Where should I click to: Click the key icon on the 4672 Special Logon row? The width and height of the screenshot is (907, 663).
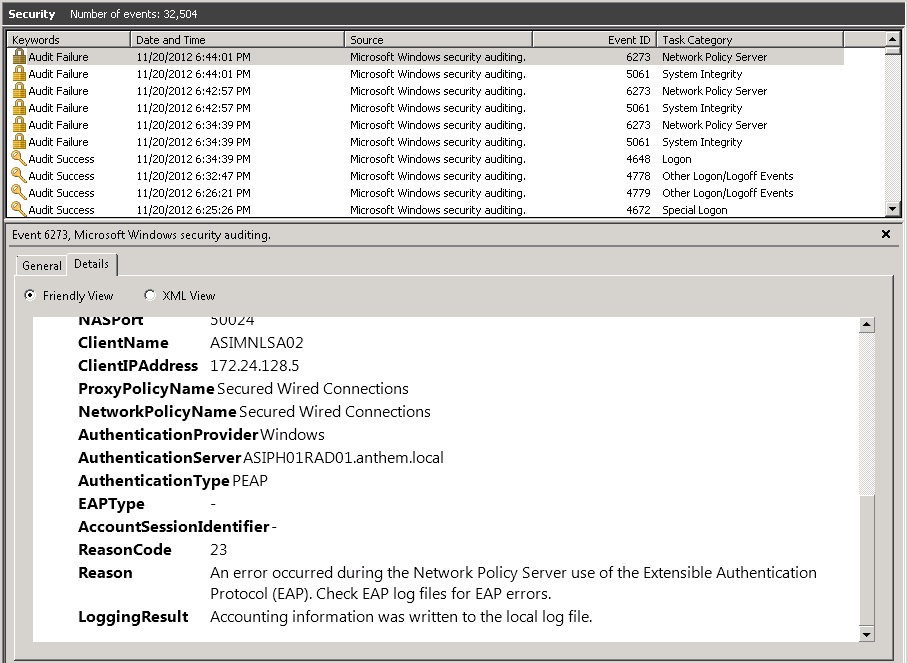coord(19,209)
